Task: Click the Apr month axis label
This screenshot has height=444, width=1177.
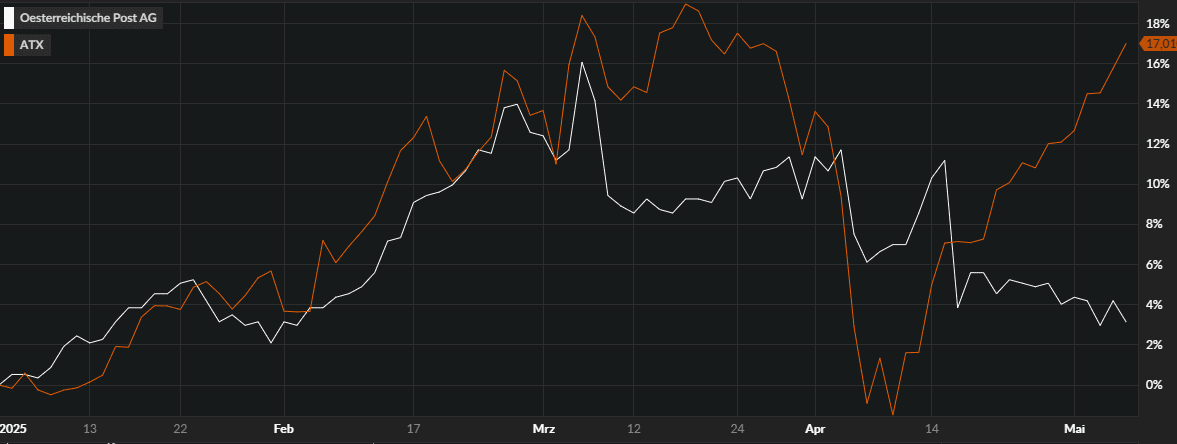Action: click(814, 429)
